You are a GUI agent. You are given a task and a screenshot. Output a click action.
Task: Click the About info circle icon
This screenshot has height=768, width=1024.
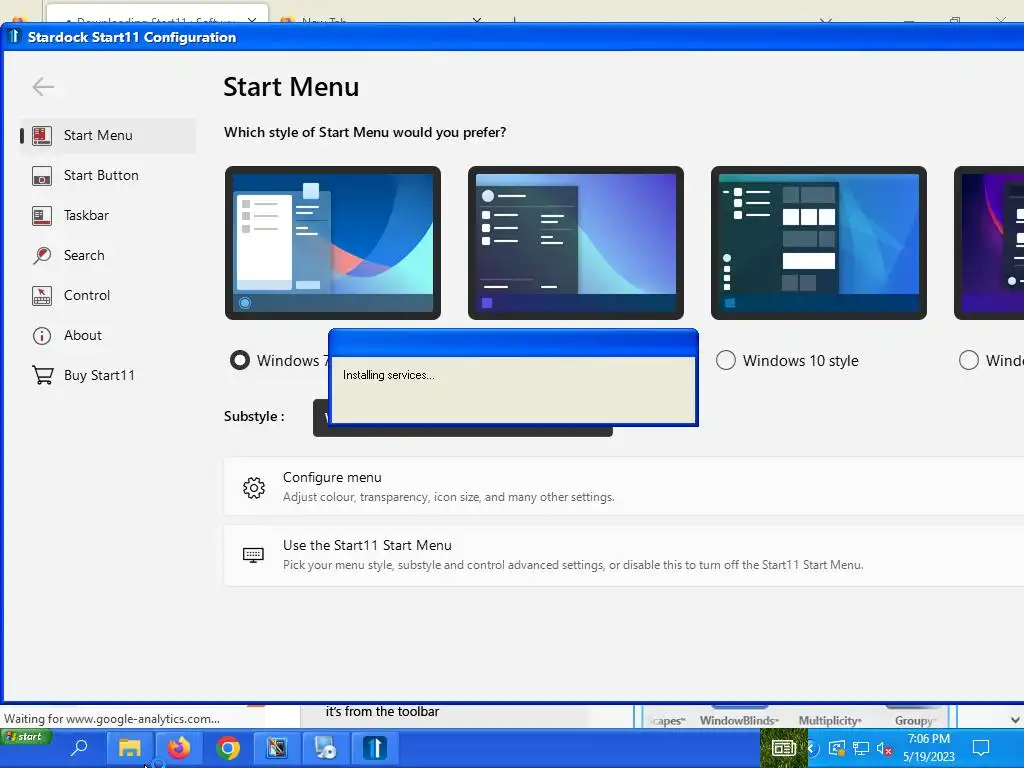(x=42, y=336)
